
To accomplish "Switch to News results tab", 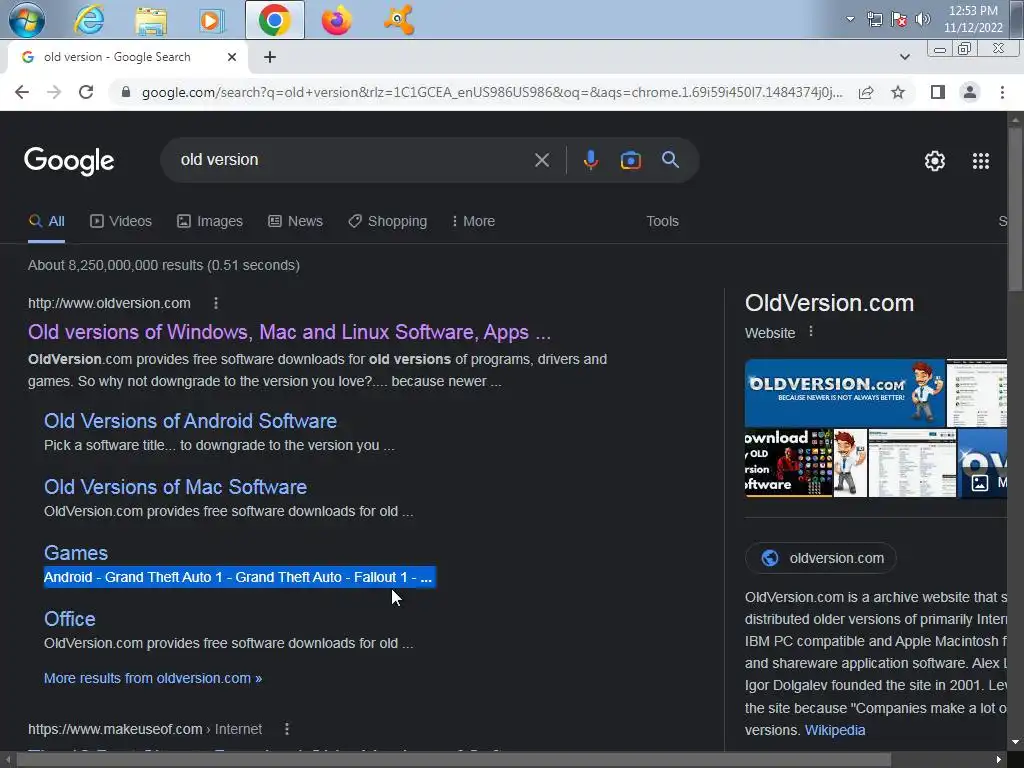I will tap(295, 221).
